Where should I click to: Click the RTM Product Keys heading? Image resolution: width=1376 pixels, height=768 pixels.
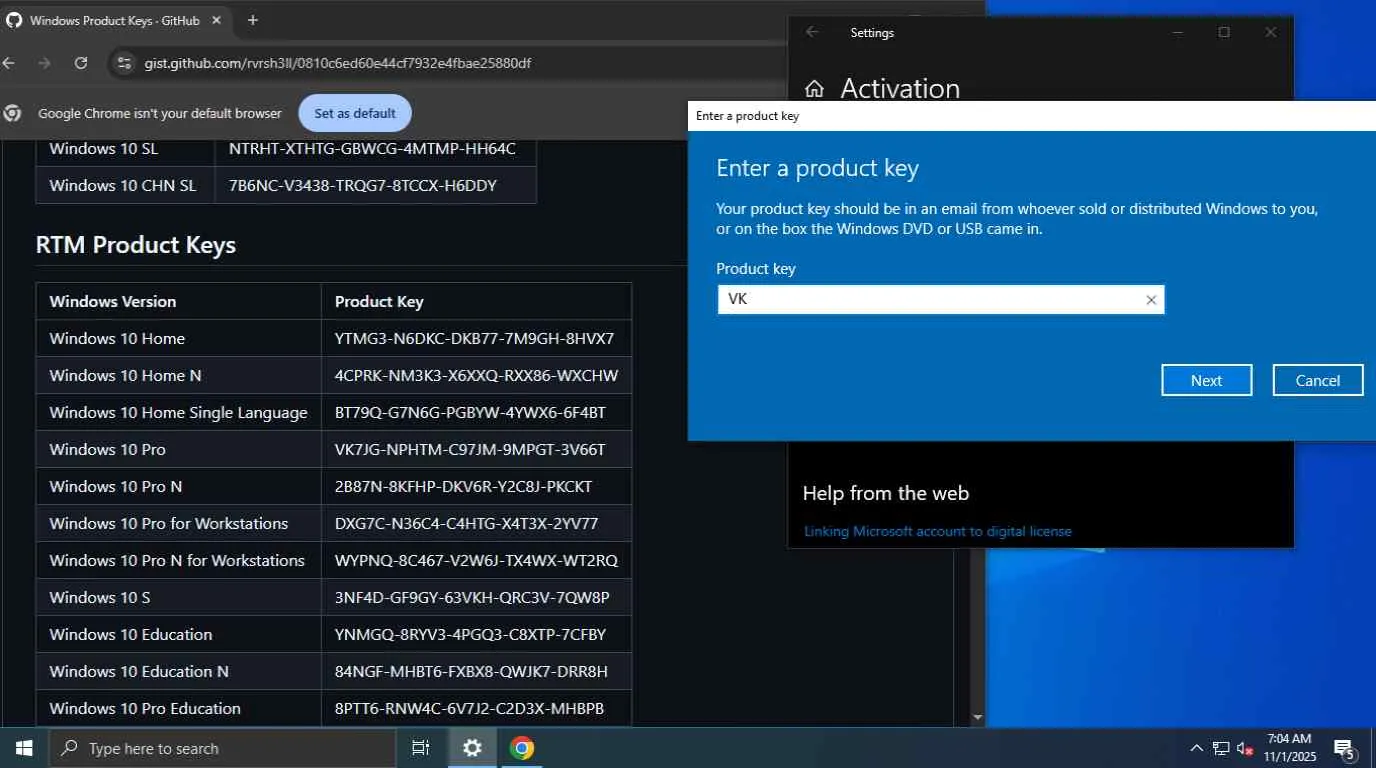(136, 245)
